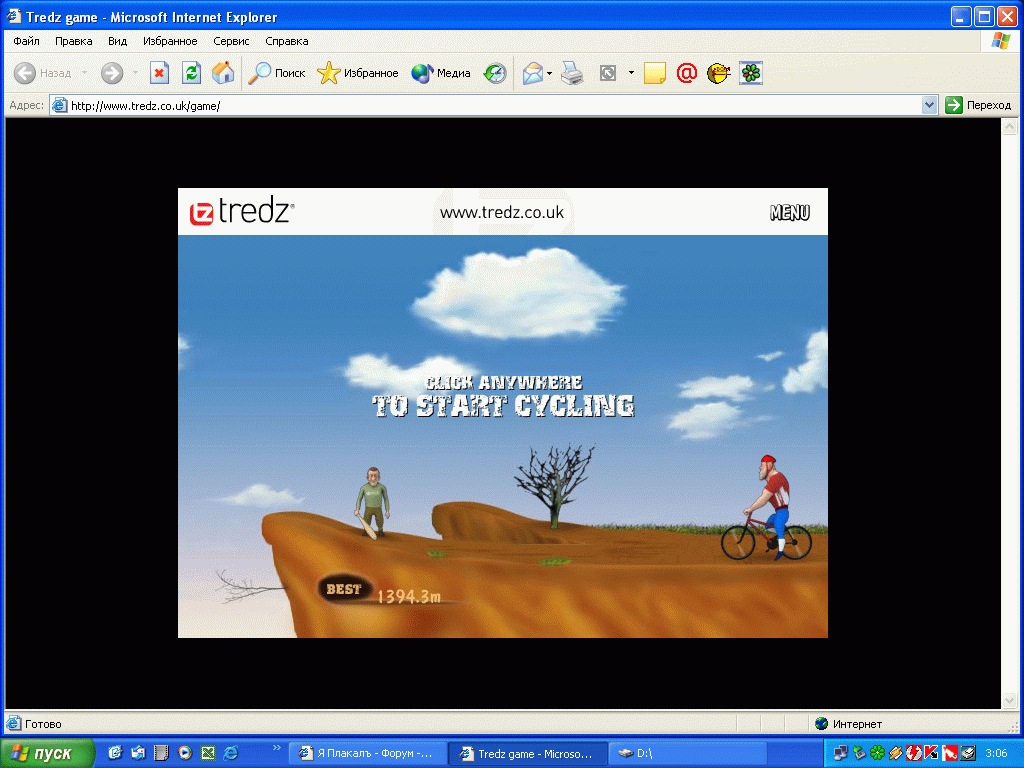Click the red @ toolbar icon
This screenshot has width=1024, height=768.
686,73
